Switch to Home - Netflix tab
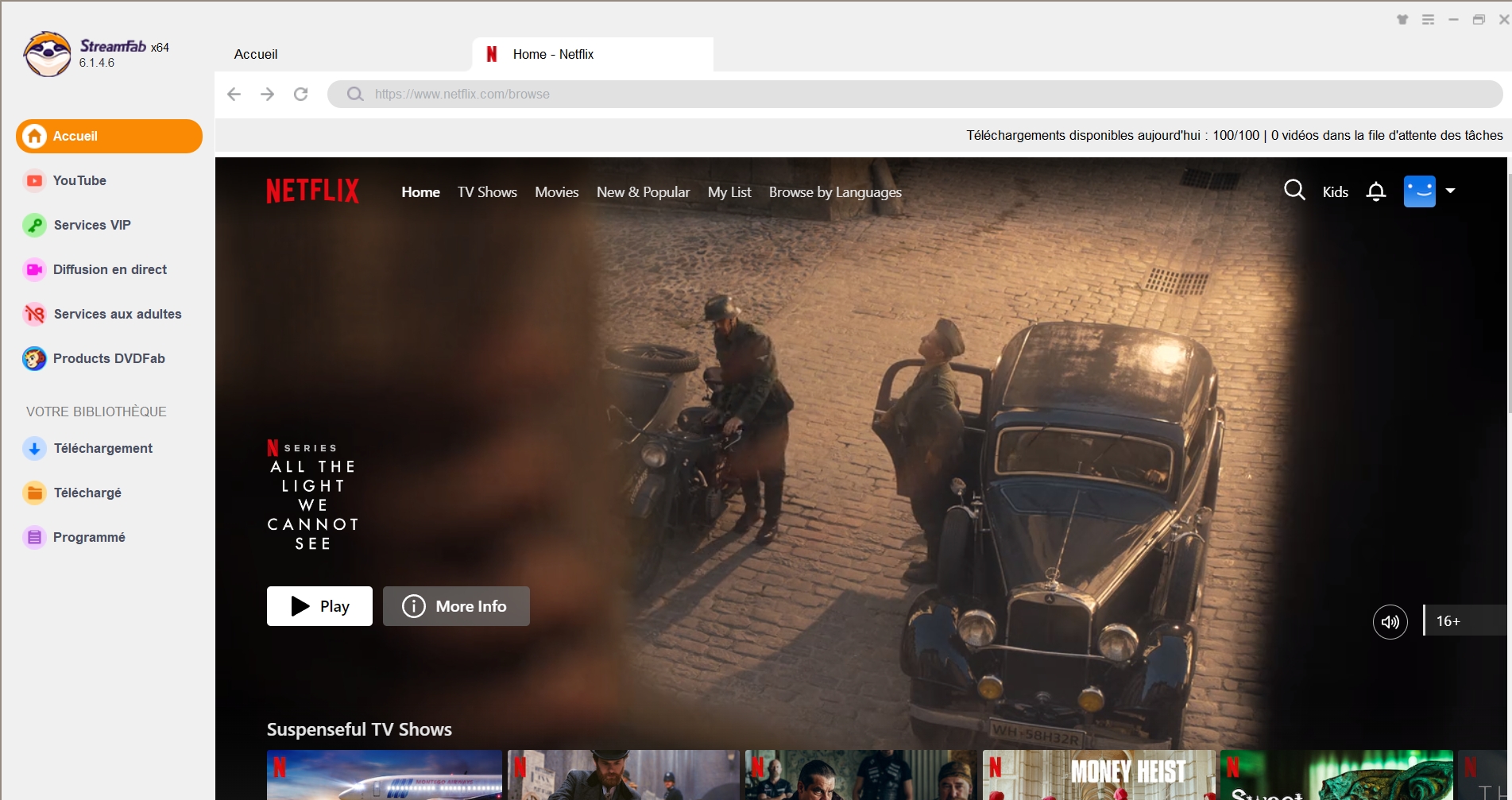The height and width of the screenshot is (800, 1512). click(x=593, y=54)
